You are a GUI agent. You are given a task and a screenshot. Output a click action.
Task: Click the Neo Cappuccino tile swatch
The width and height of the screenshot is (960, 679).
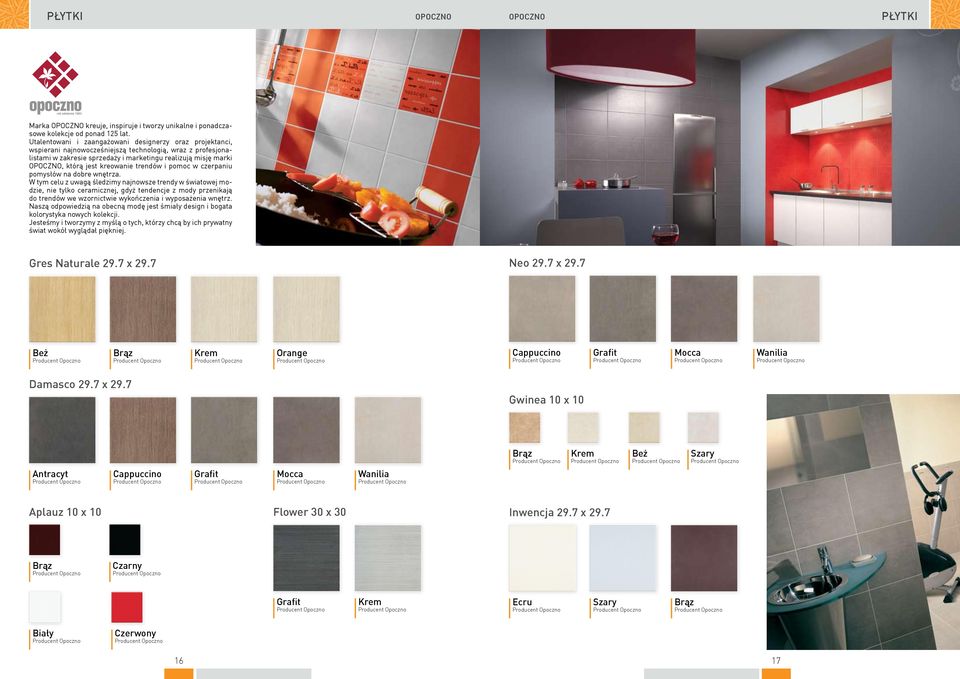coord(542,309)
